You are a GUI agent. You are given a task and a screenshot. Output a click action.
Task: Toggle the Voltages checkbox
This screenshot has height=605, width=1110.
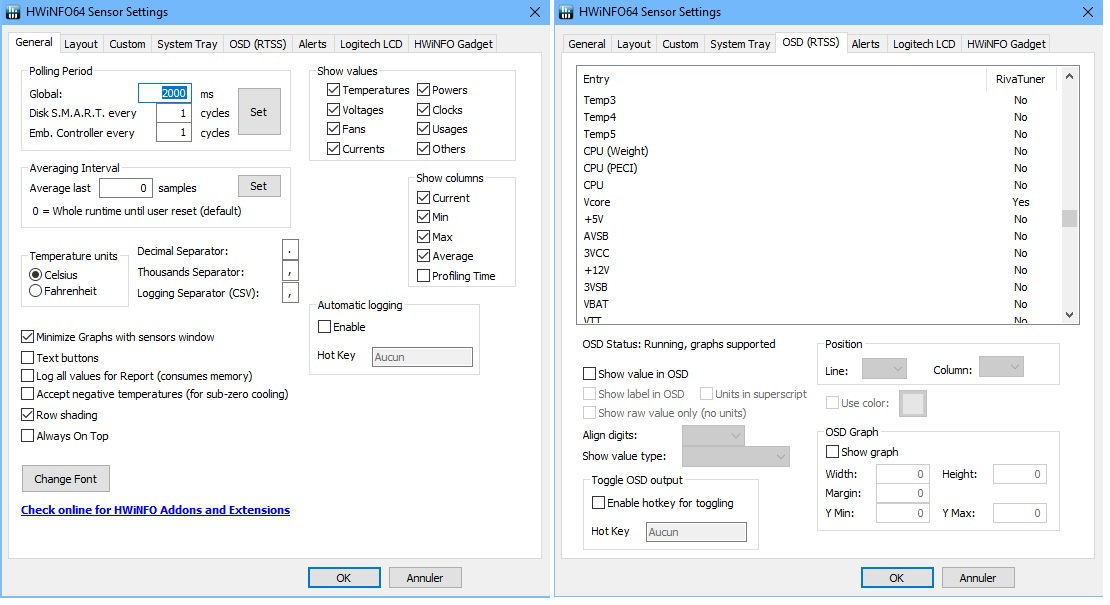click(333, 110)
